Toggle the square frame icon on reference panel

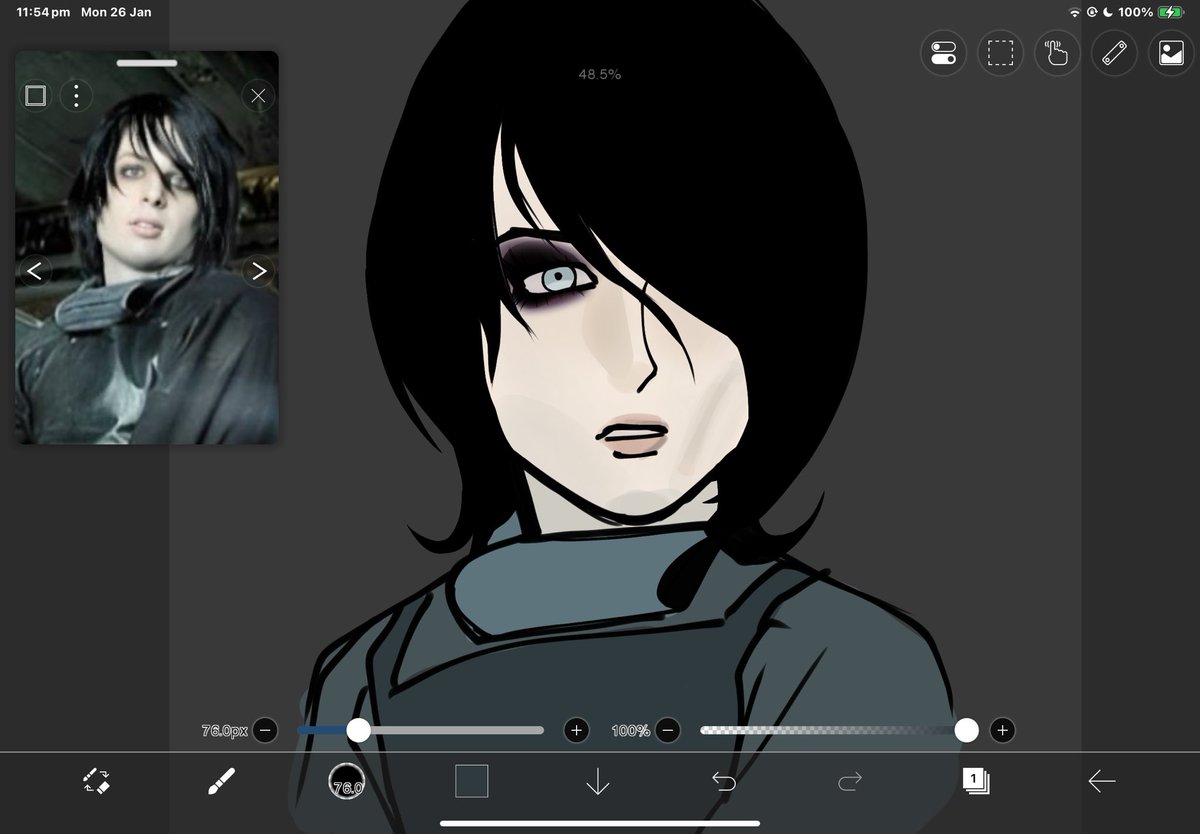pos(35,95)
